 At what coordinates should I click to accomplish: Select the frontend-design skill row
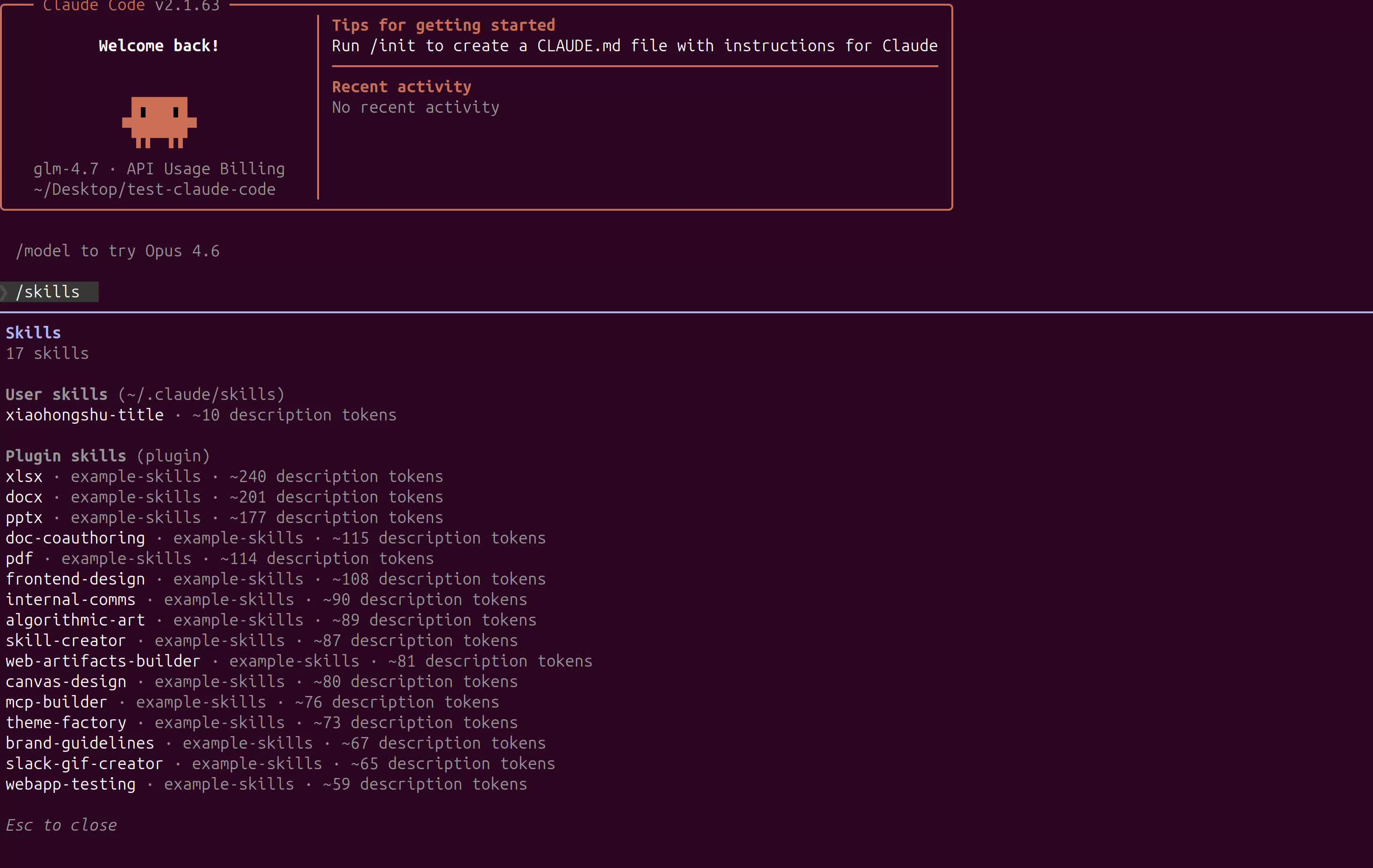276,579
